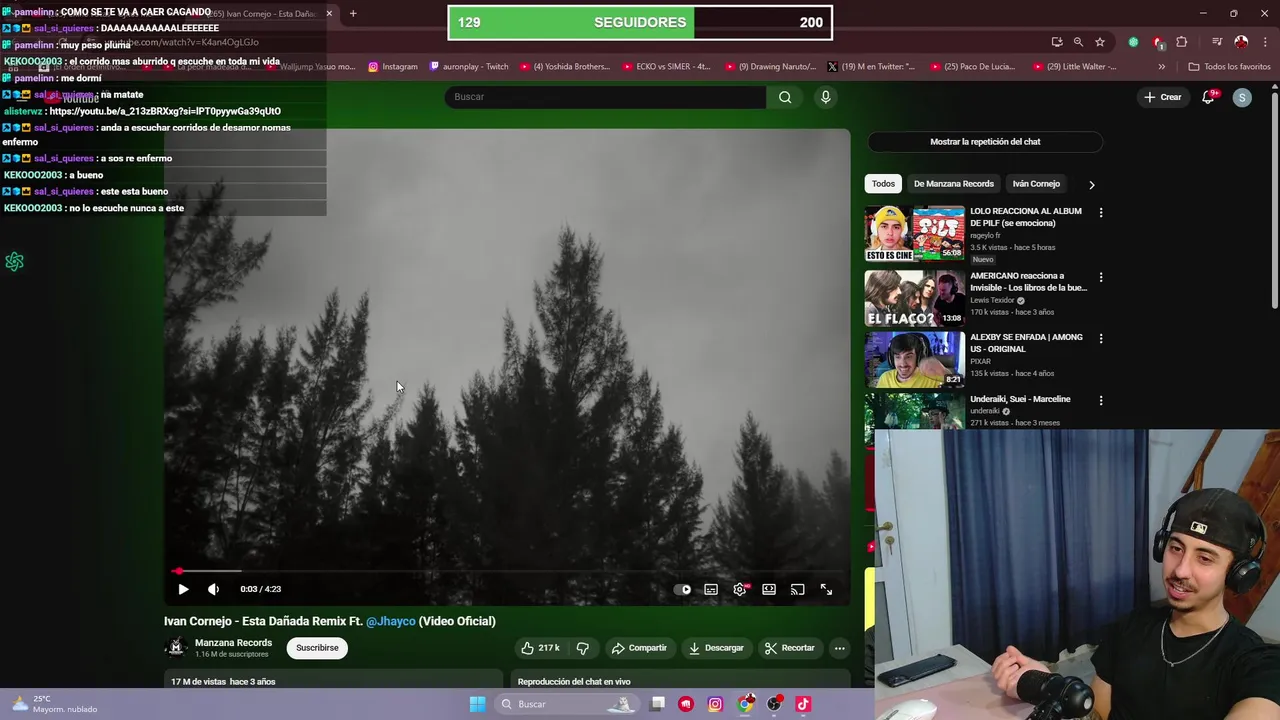Subscribe with the Suscribirse button

pos(317,648)
